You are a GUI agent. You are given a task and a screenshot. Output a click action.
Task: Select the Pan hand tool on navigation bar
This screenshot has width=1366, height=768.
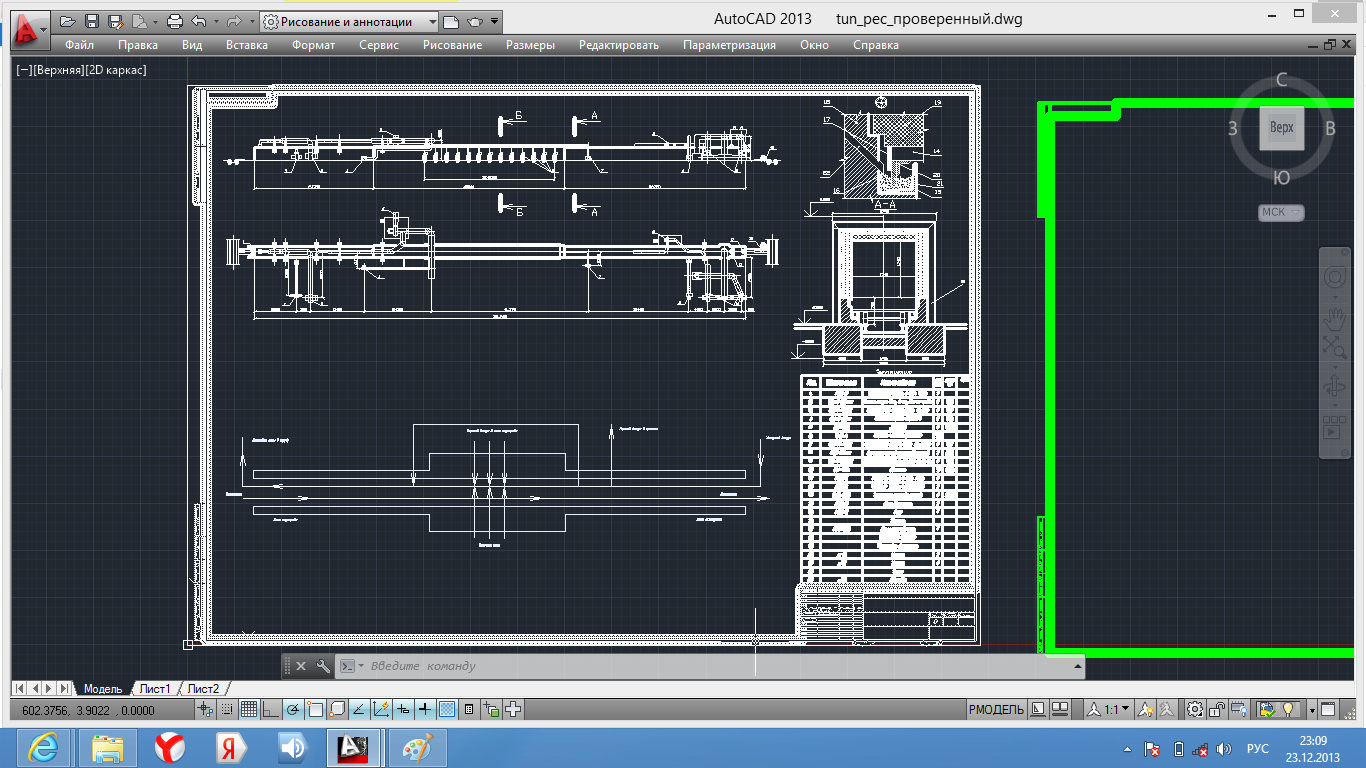[x=1335, y=320]
